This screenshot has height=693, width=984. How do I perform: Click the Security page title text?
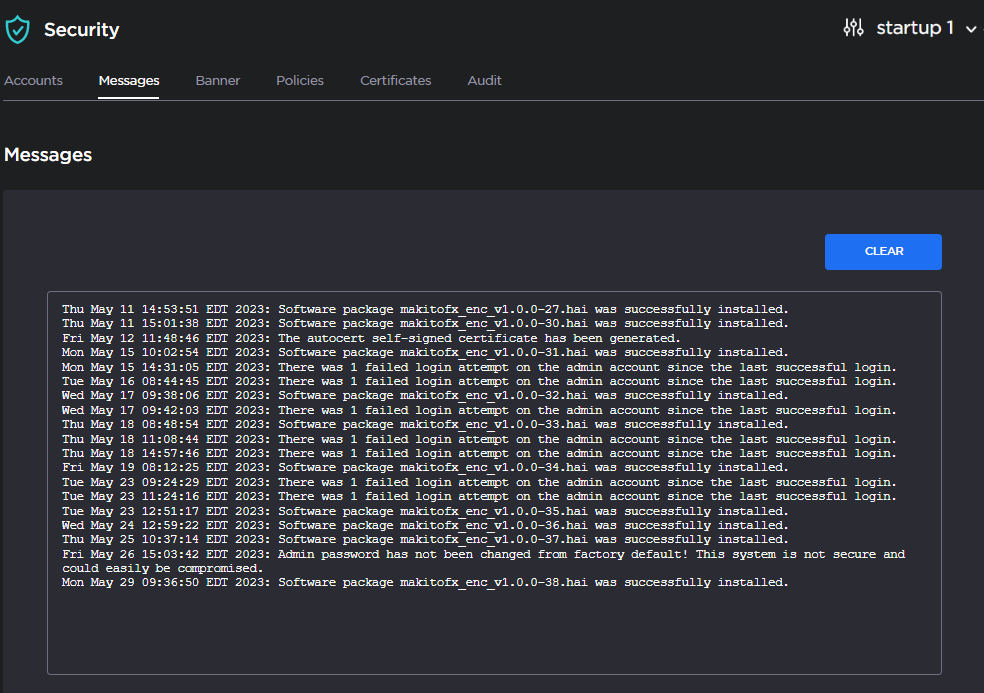81,30
